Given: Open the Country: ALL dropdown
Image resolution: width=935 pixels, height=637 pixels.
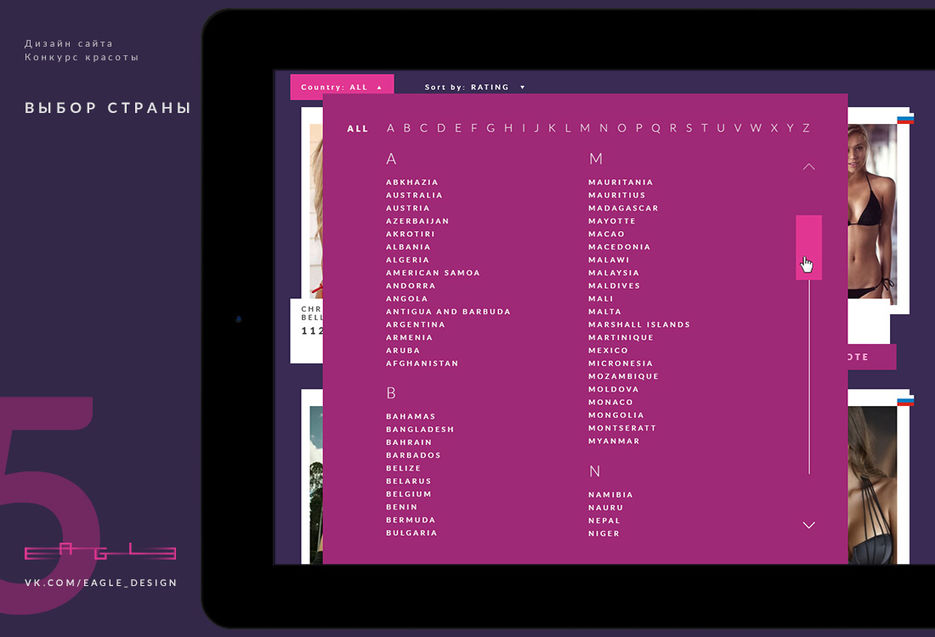Looking at the screenshot, I should (x=342, y=87).
